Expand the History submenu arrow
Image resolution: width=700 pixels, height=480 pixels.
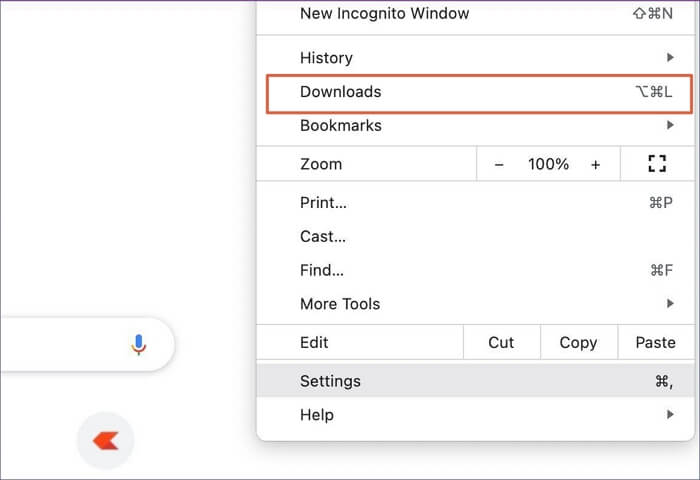[670, 58]
